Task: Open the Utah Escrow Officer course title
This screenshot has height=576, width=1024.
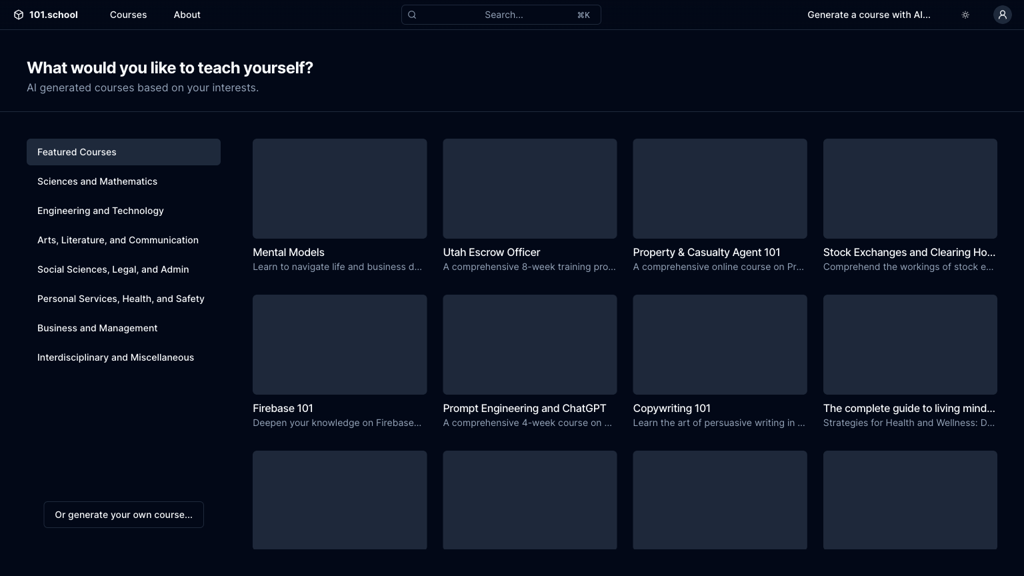Action: coord(491,253)
